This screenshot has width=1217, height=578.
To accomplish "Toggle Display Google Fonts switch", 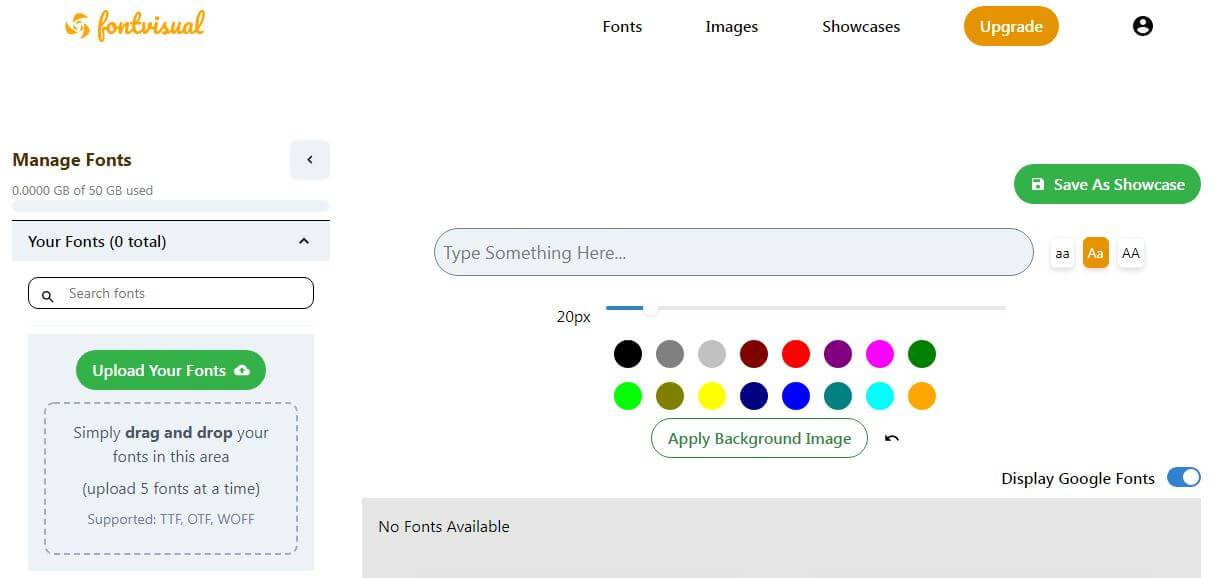I will 1183,478.
